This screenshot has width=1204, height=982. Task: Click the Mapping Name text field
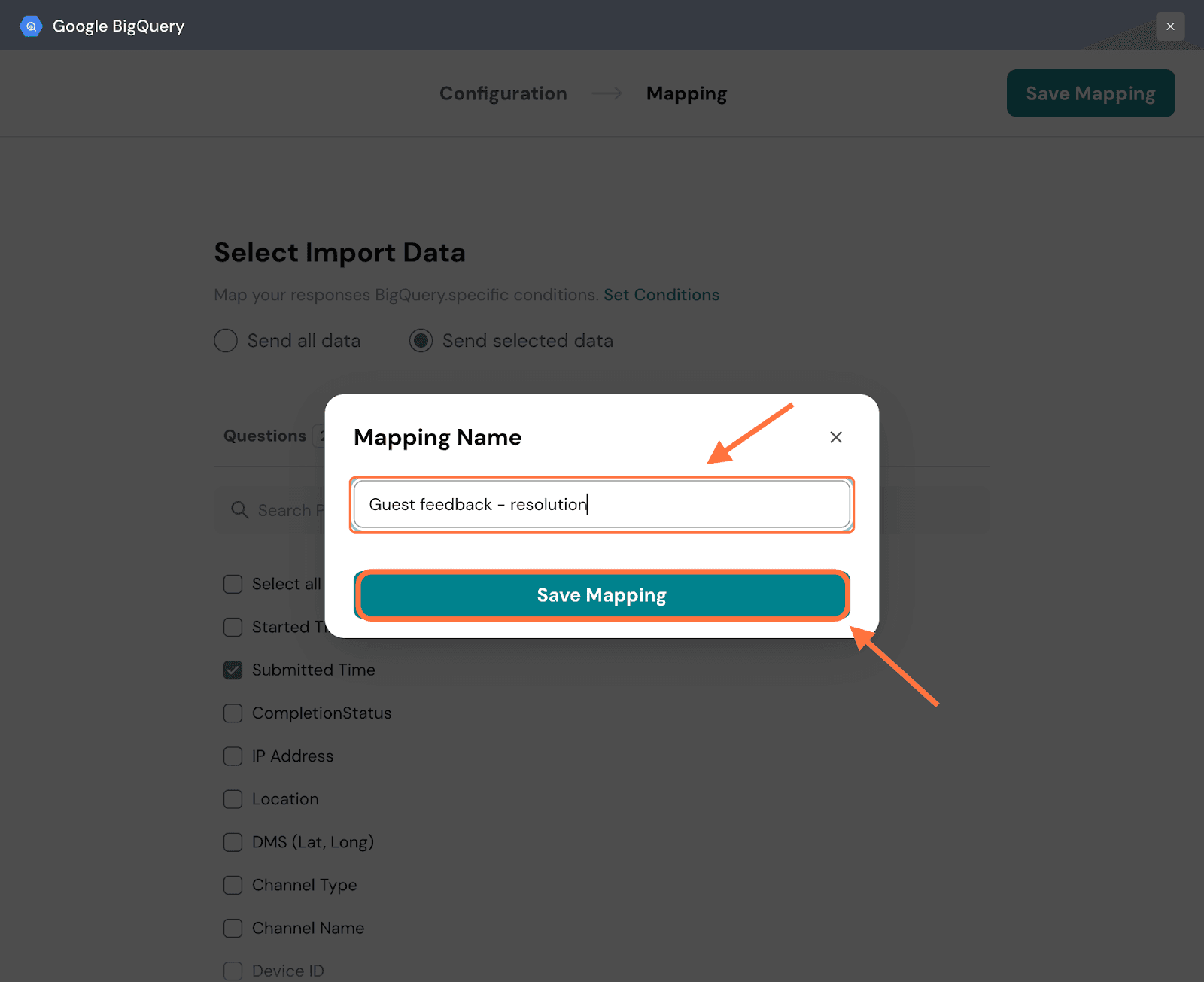coord(601,504)
